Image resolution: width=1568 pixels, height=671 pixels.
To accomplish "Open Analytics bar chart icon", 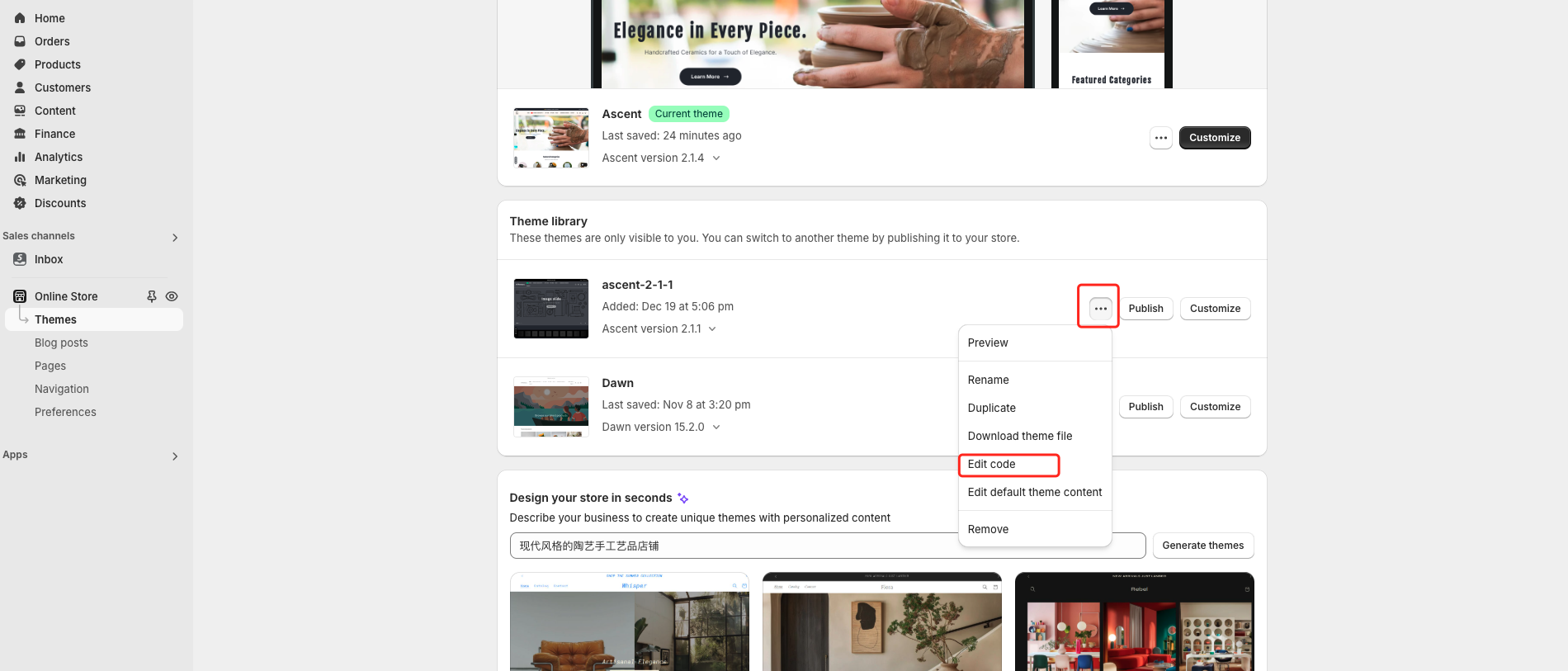I will 20,157.
